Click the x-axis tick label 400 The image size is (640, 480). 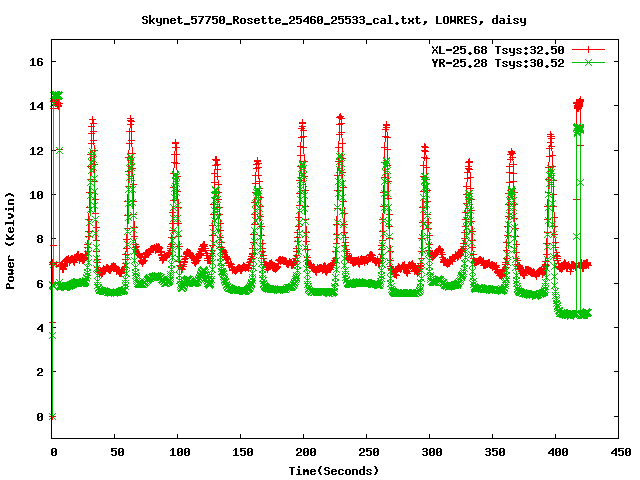point(558,452)
